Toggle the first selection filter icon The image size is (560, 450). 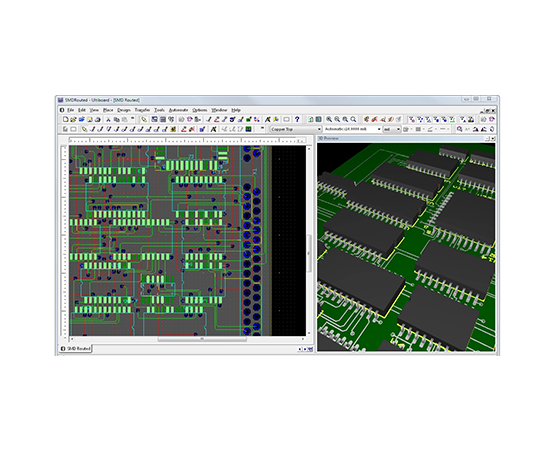[412, 120]
